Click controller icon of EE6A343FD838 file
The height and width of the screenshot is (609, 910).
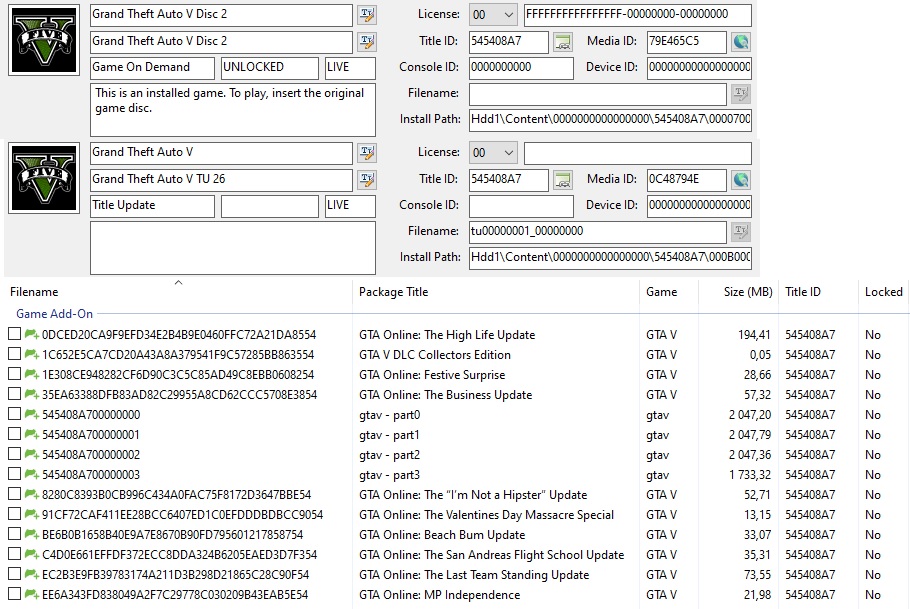(x=31, y=594)
